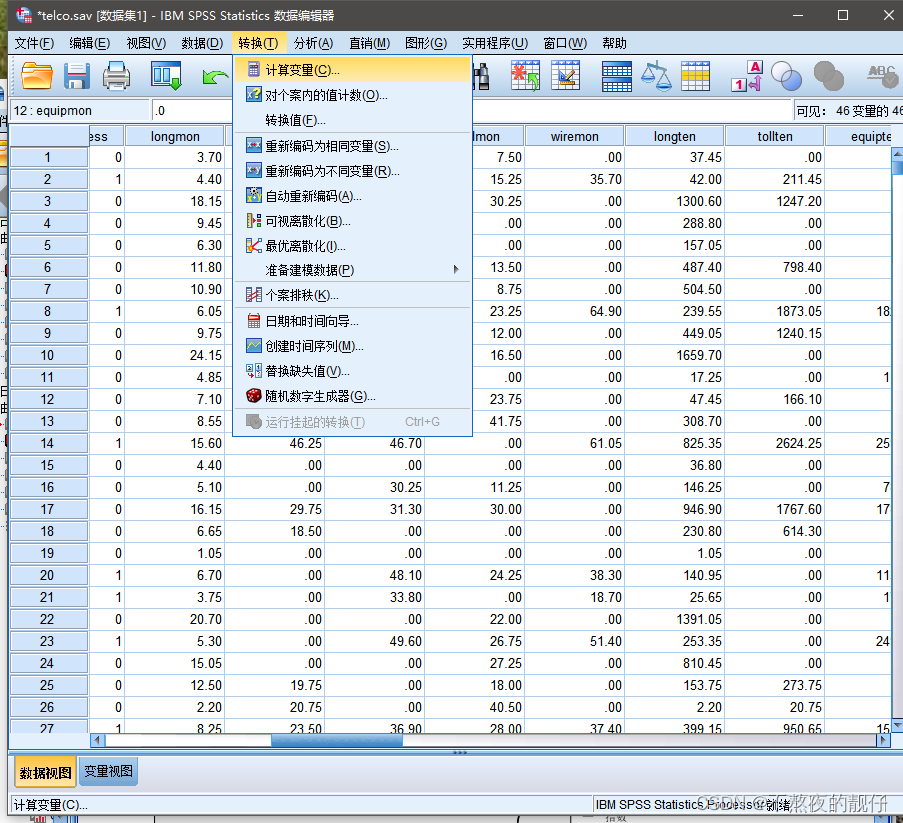Click the vertical scrollbar down arrow
Image resolution: width=903 pixels, height=823 pixels.
[x=897, y=725]
